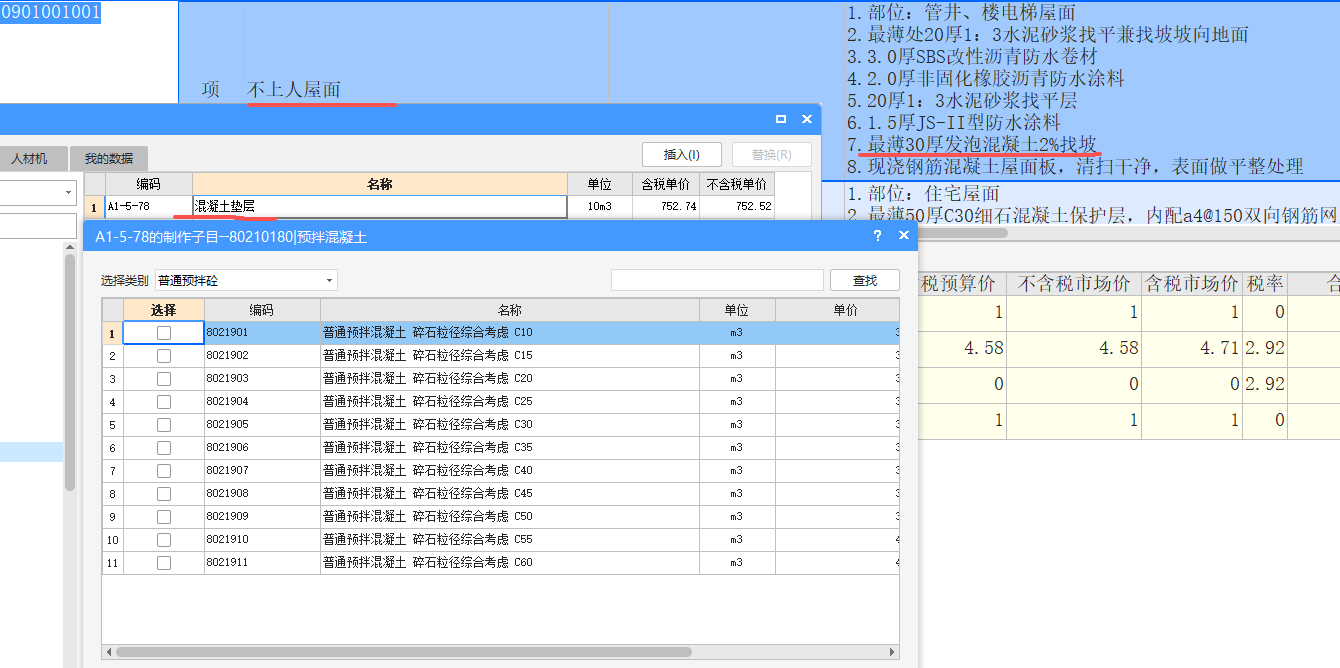Click the 不上人屋面 item name

[x=294, y=89]
